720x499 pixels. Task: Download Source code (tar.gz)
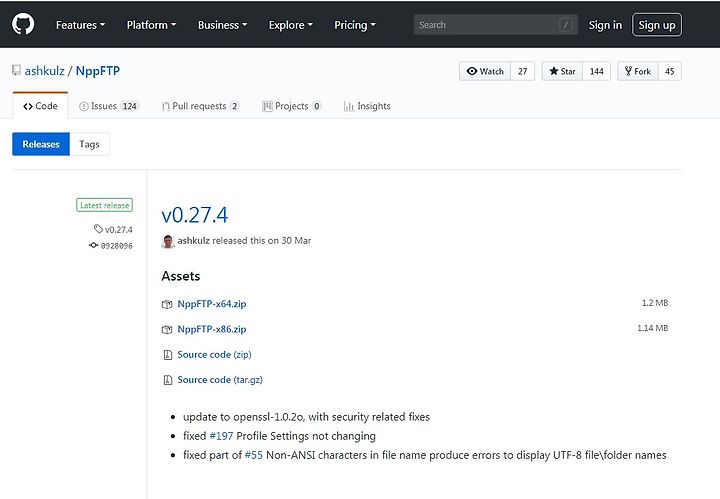tap(220, 380)
